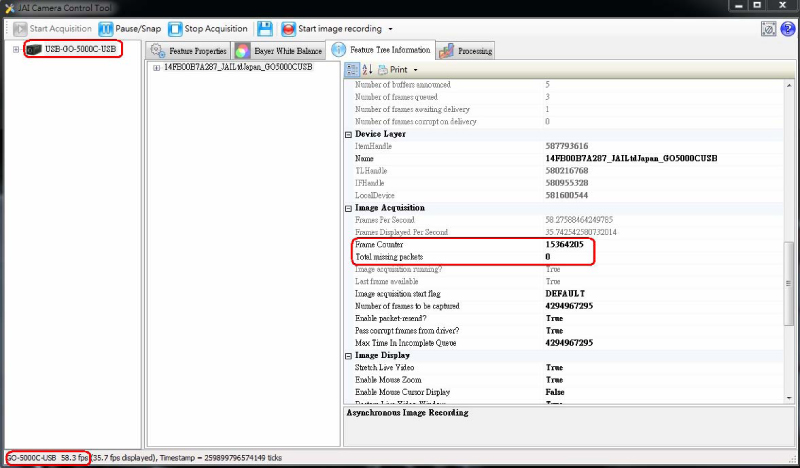Expand the USB-GO-5000C-USB device node

[17, 49]
